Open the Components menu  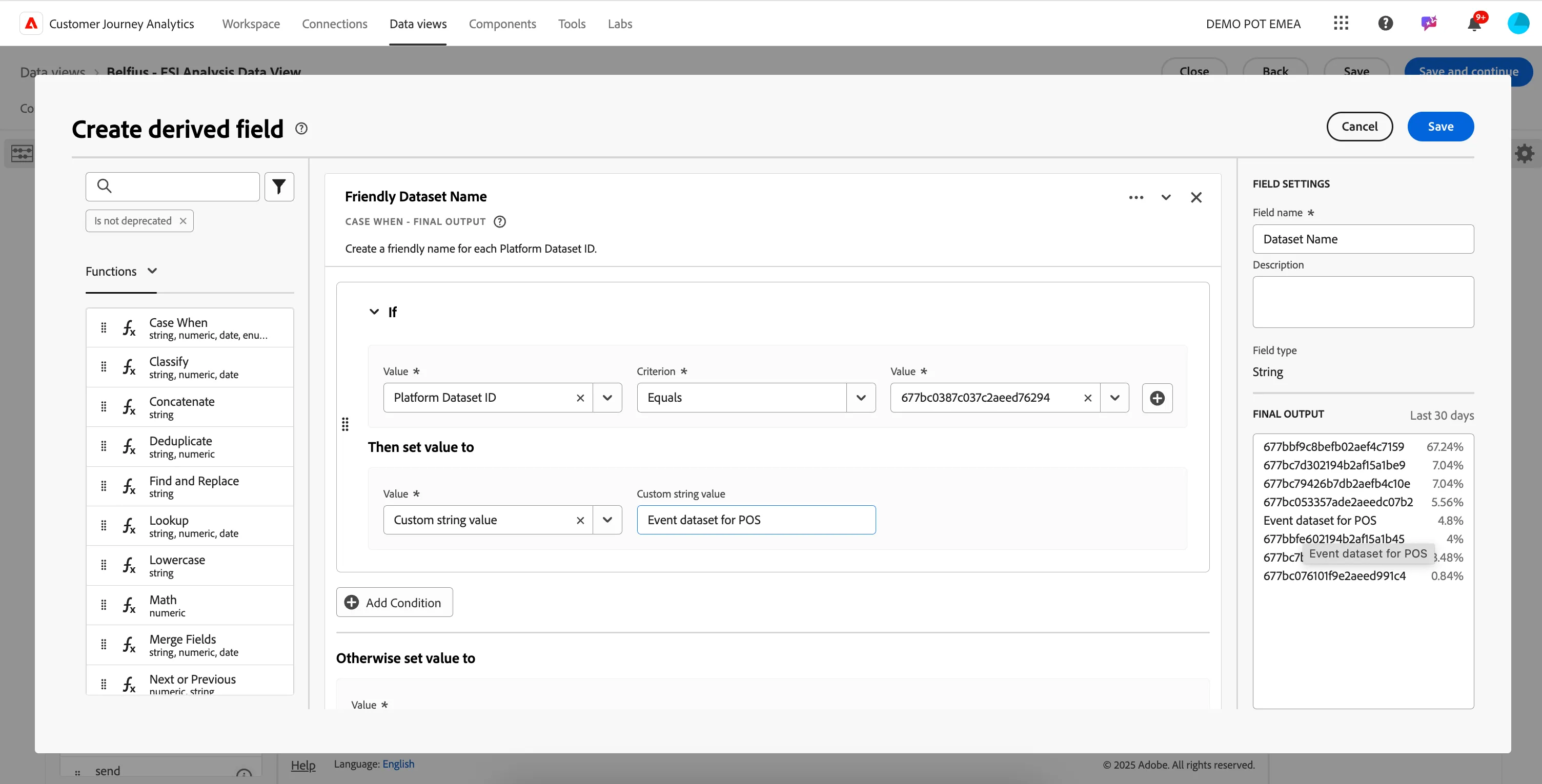point(502,24)
